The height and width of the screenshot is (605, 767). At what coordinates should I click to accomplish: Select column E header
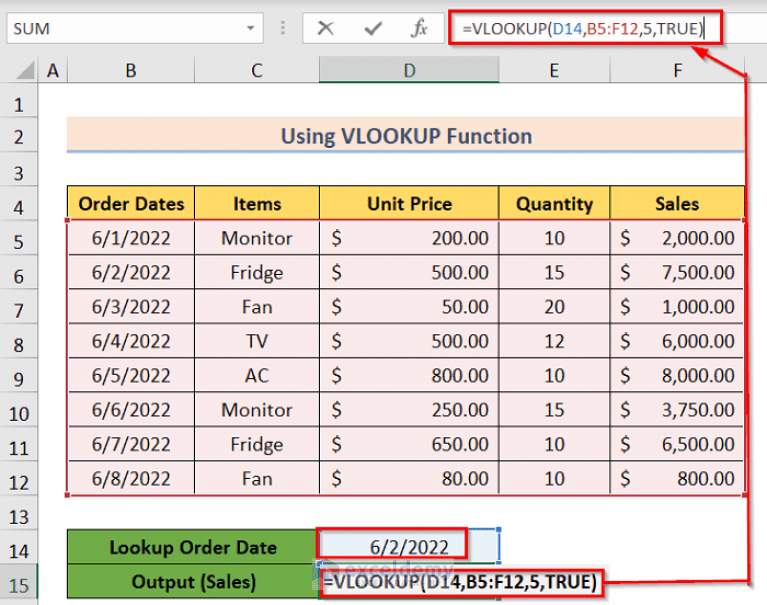pos(554,71)
